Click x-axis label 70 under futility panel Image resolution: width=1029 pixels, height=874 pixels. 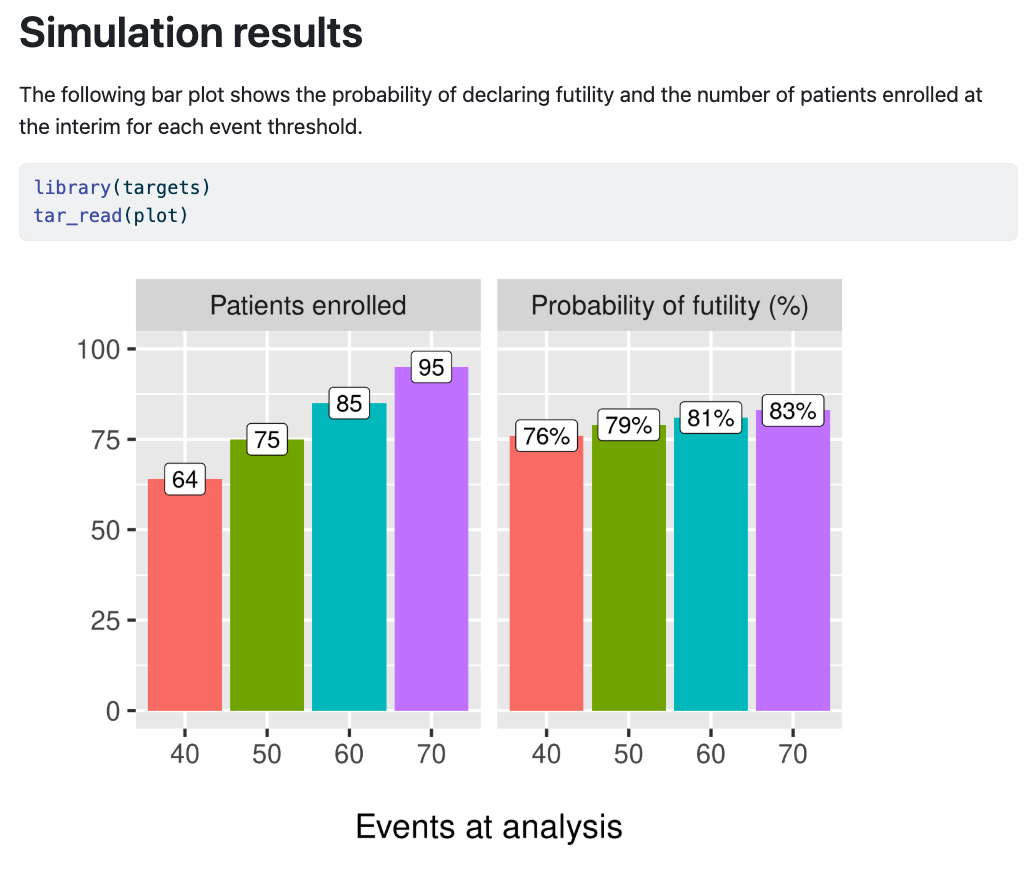pos(793,754)
